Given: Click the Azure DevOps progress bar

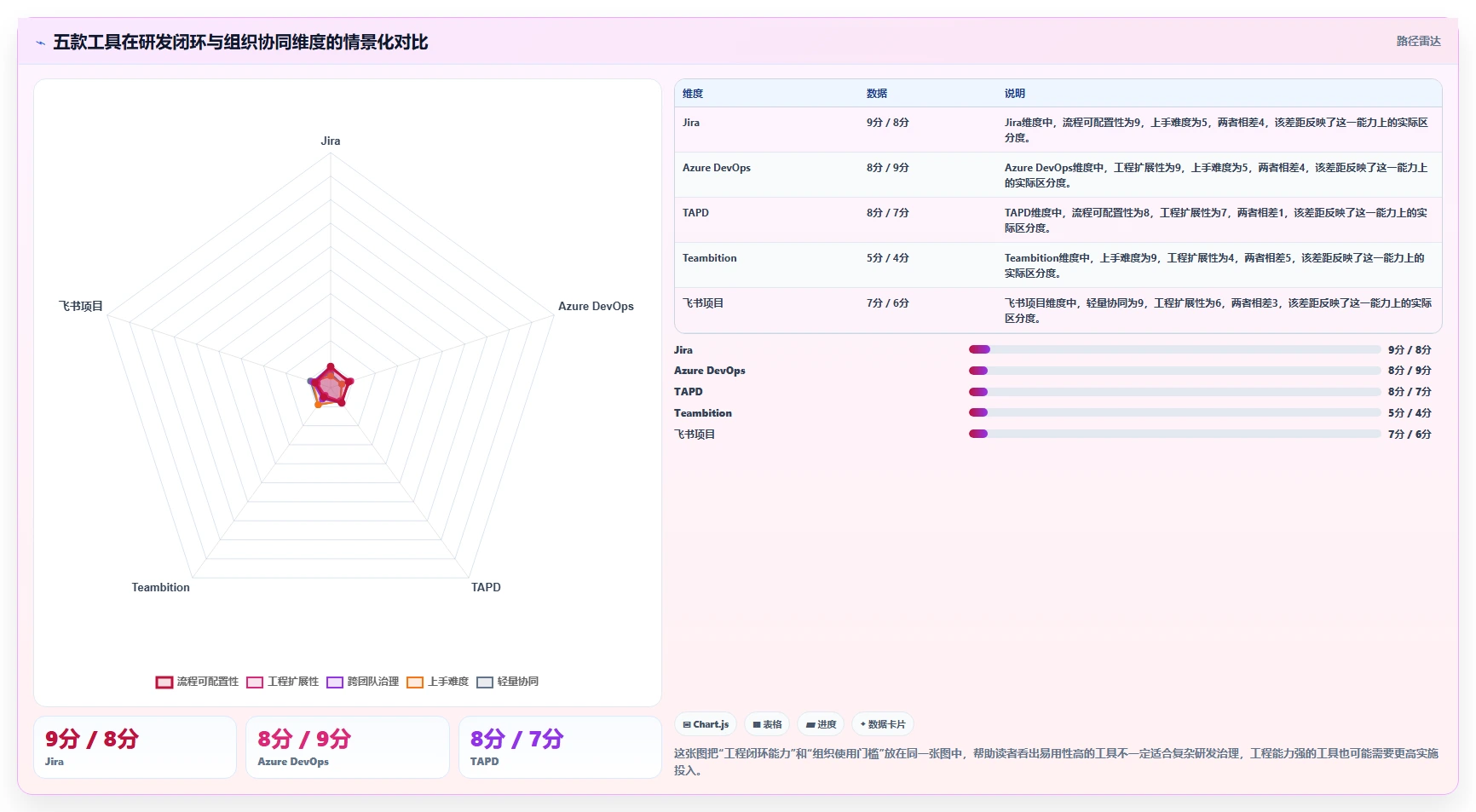Looking at the screenshot, I should click(1174, 371).
